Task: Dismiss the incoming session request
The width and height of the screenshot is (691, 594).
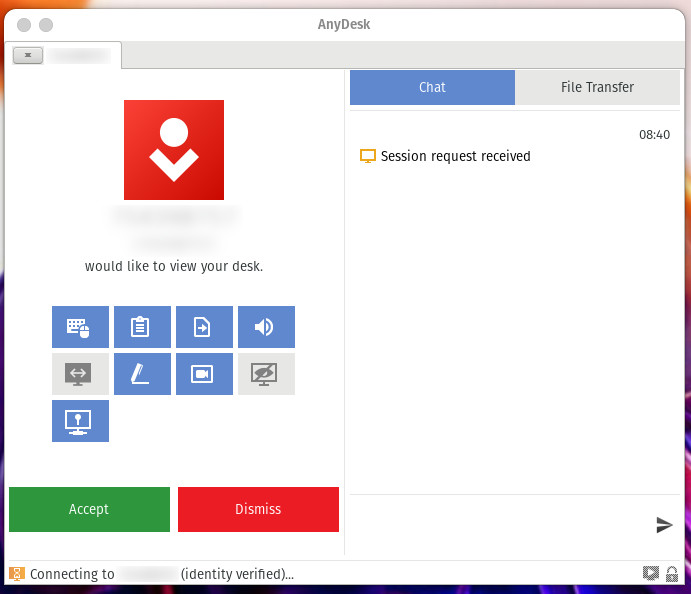Action: [x=258, y=509]
